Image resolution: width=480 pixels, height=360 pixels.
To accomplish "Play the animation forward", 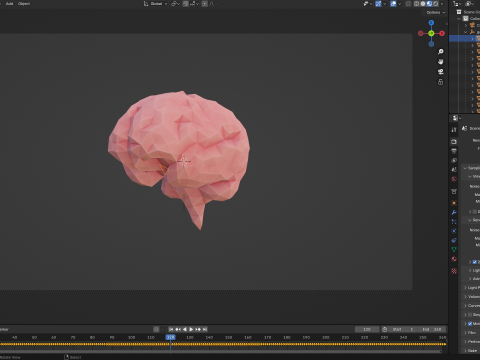I will point(191,329).
